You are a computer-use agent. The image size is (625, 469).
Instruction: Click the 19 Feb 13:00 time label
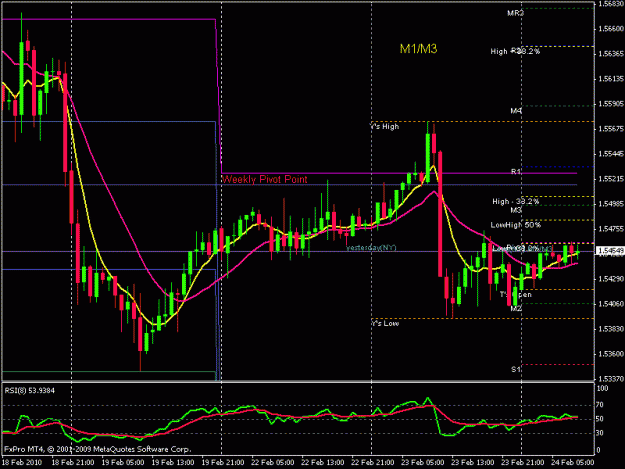(x=173, y=462)
